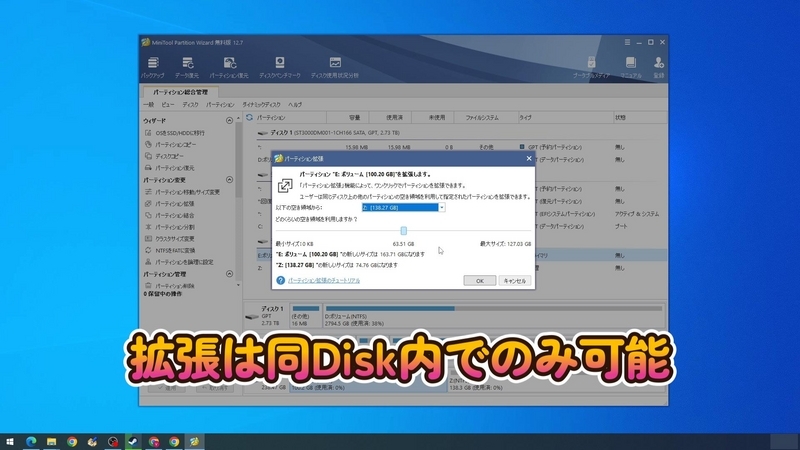The height and width of the screenshot is (450, 800).
Task: Choose ディスクコピー in the sidebar
Action: click(x=164, y=156)
